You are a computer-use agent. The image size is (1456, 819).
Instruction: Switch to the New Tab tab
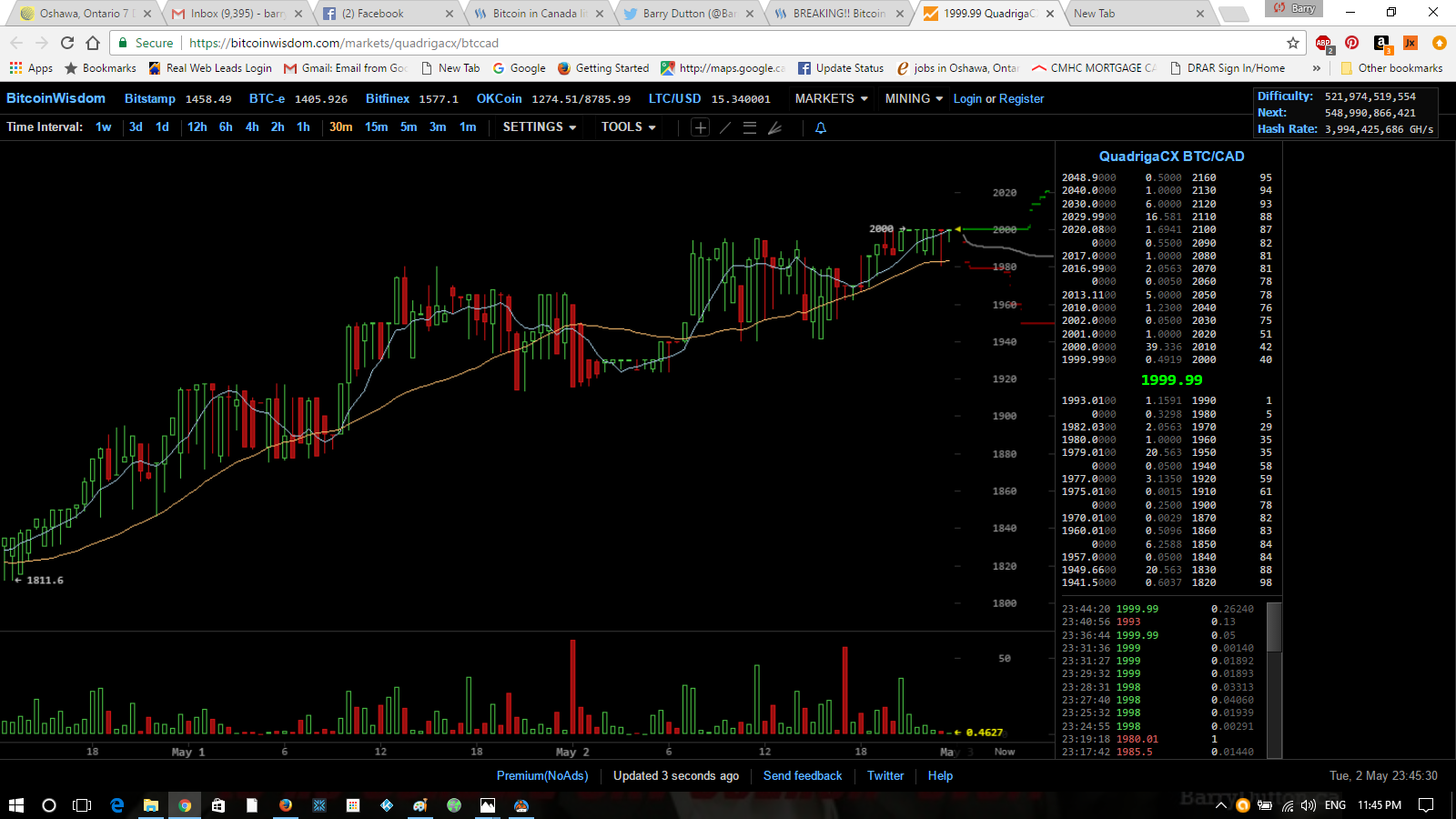[x=1137, y=14]
